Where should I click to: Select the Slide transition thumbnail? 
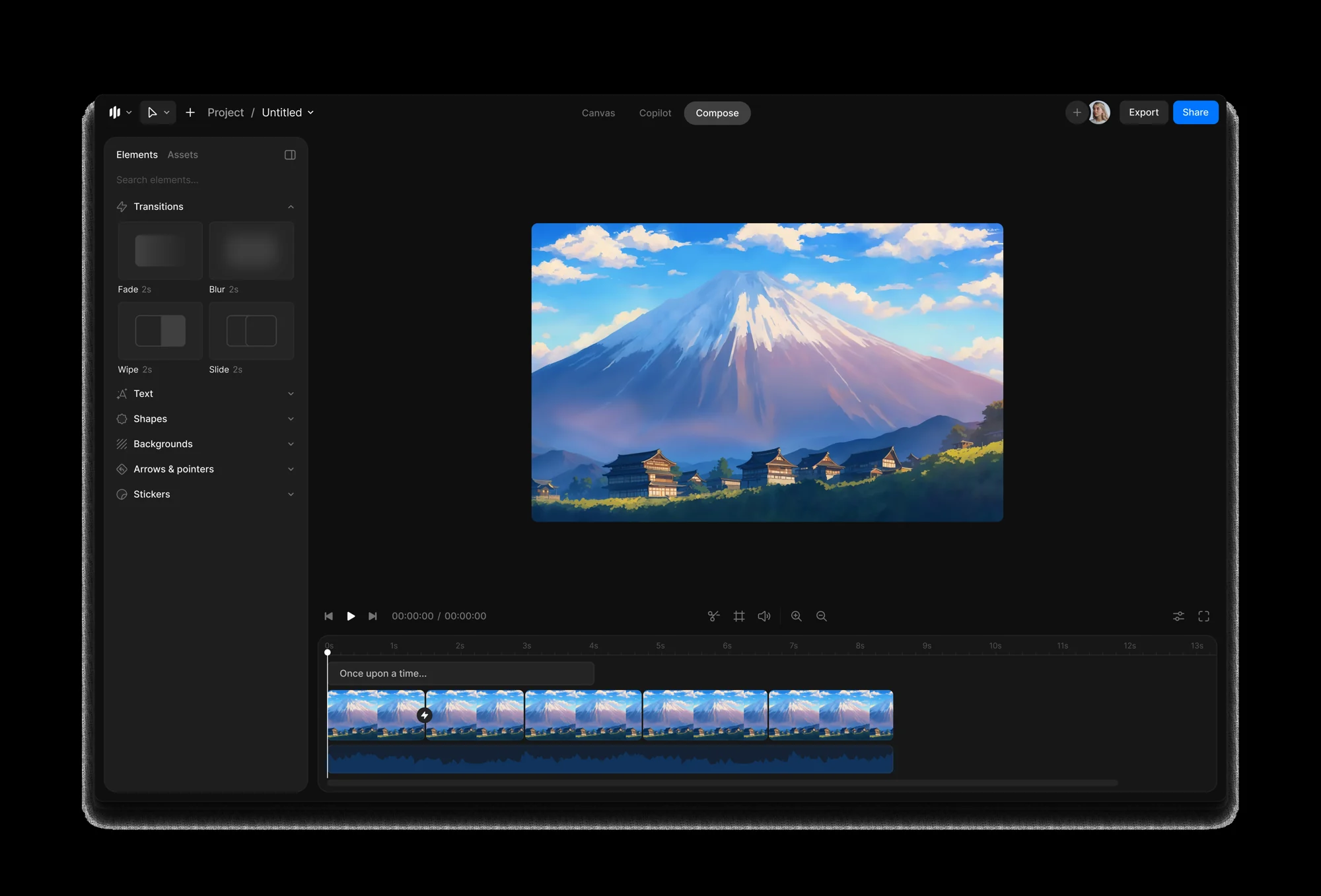click(252, 331)
